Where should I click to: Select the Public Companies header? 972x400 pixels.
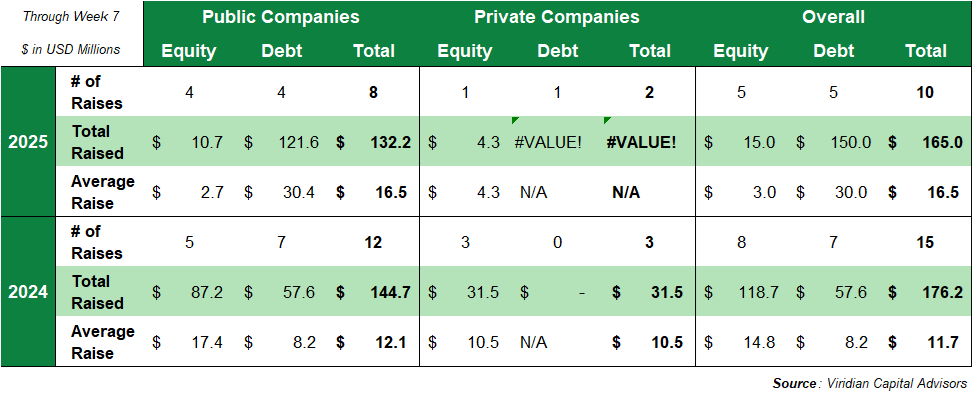[x=281, y=17]
